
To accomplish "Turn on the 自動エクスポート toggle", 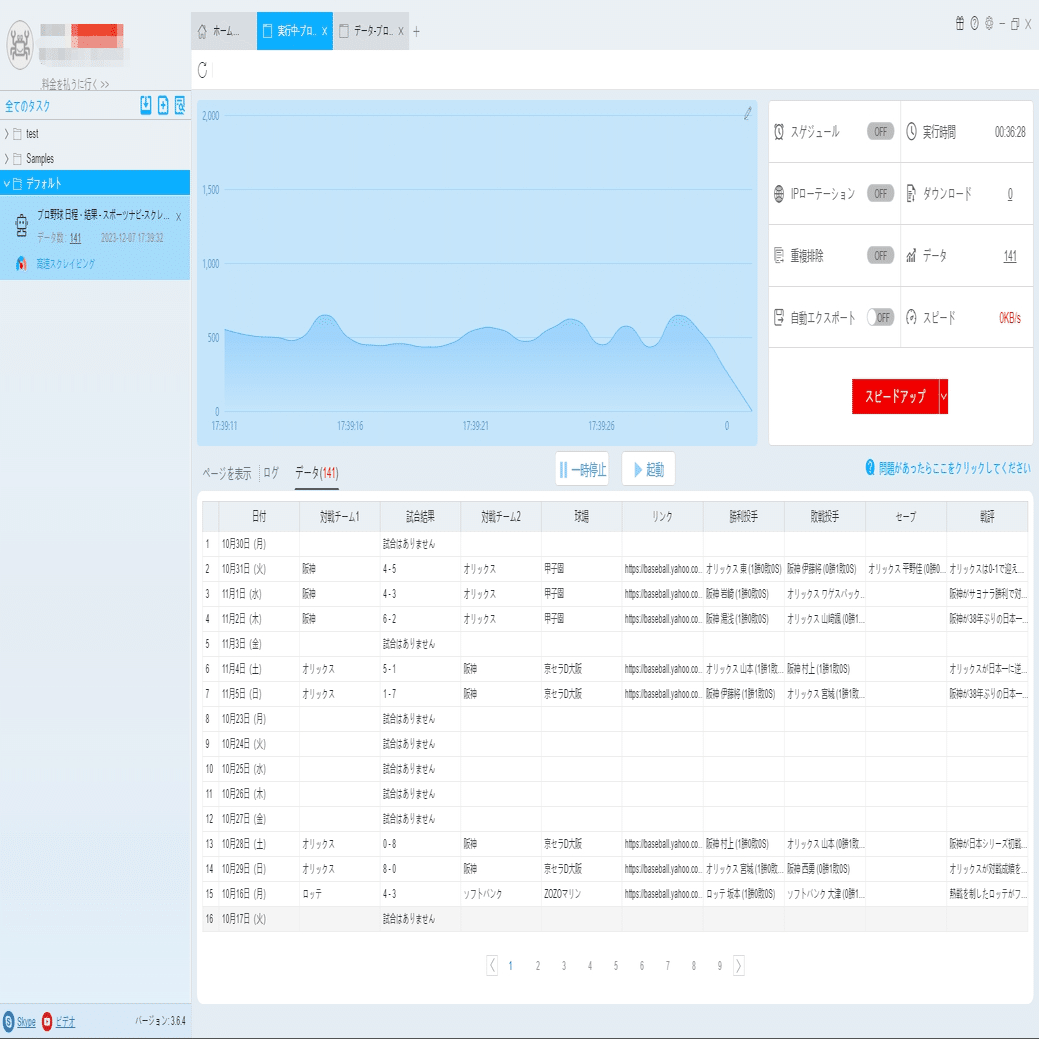I will 880,317.
